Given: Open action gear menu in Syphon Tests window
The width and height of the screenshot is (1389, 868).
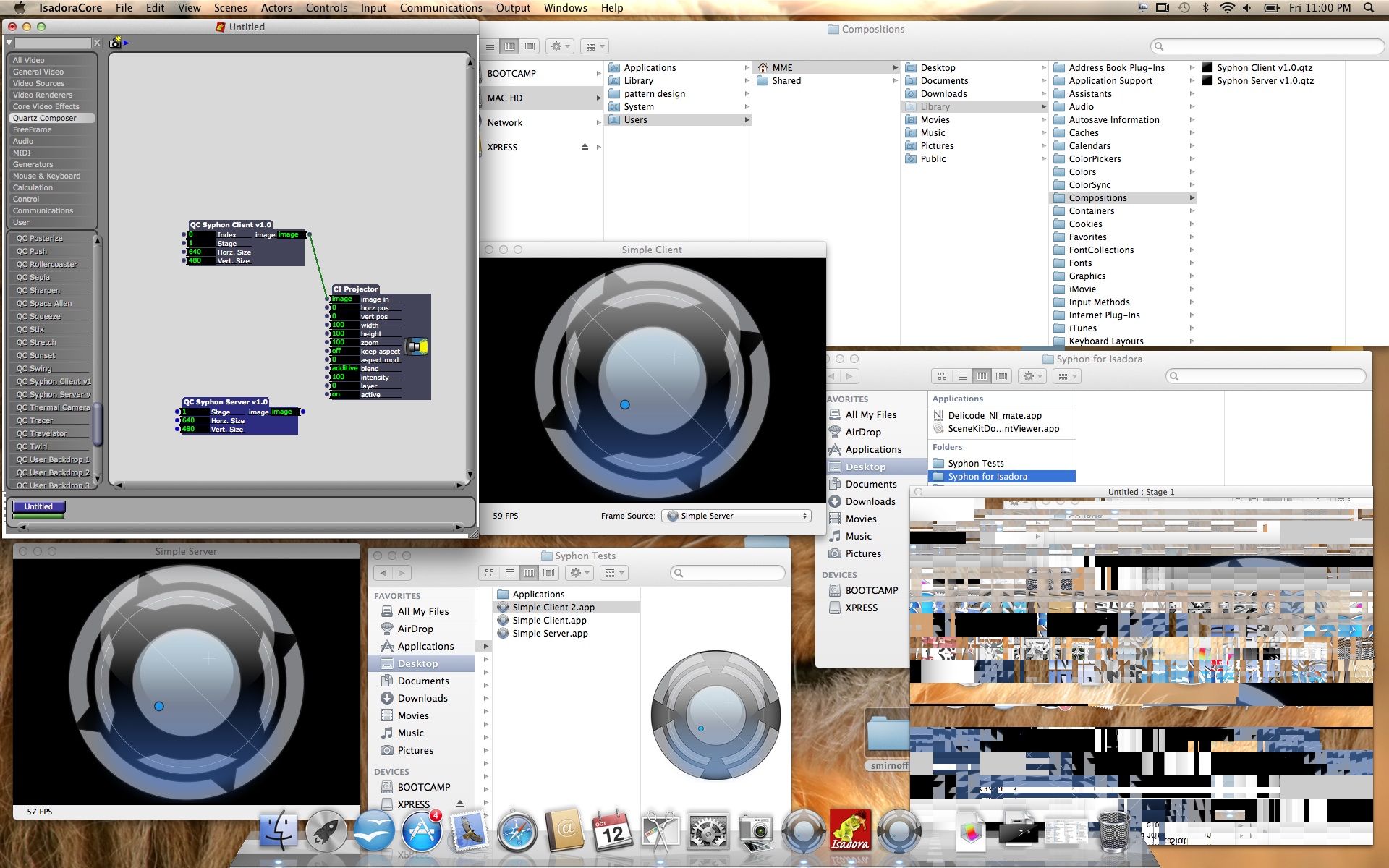Looking at the screenshot, I should point(580,573).
